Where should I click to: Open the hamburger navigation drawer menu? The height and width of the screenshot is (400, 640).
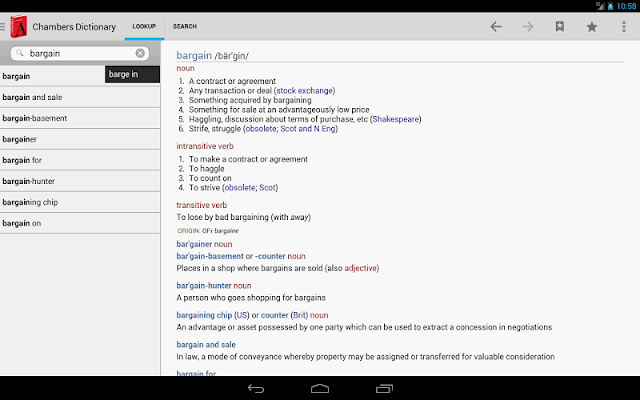point(2,27)
